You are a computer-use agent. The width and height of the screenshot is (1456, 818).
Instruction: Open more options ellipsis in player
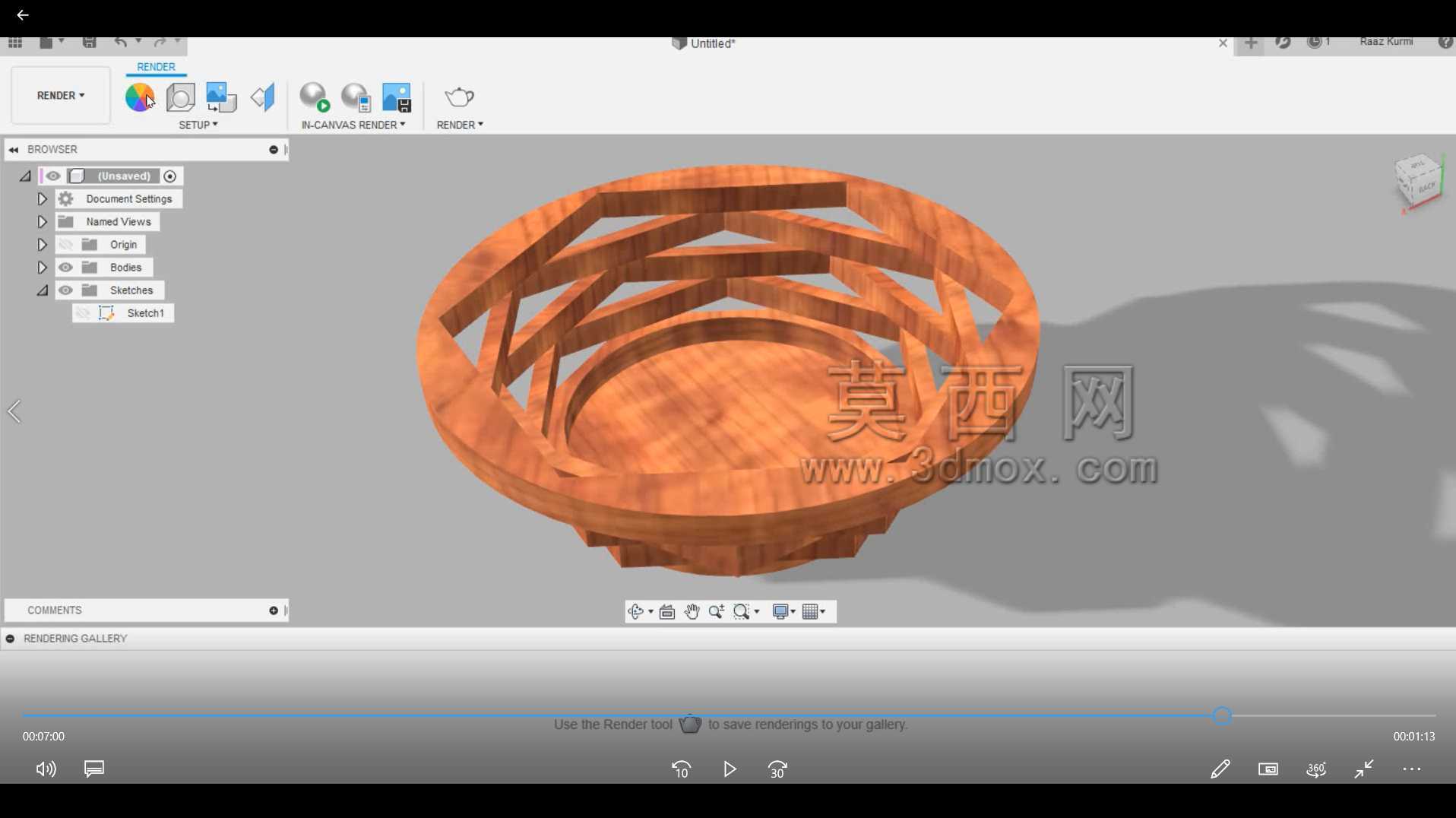click(1412, 769)
